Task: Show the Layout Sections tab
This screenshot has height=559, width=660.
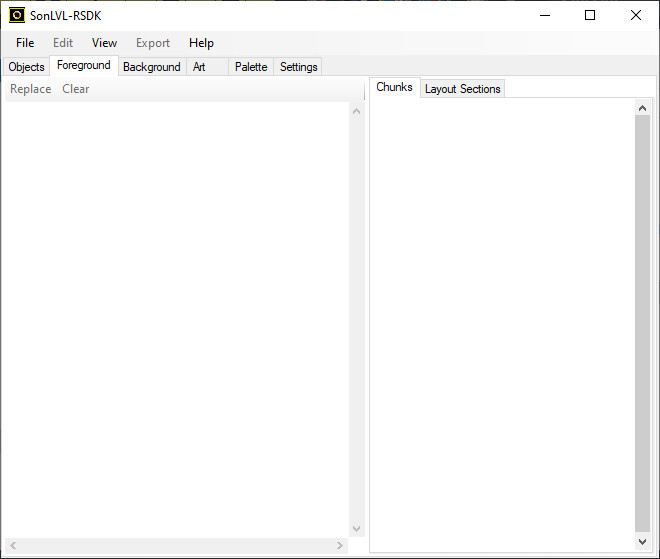Action: (x=462, y=89)
